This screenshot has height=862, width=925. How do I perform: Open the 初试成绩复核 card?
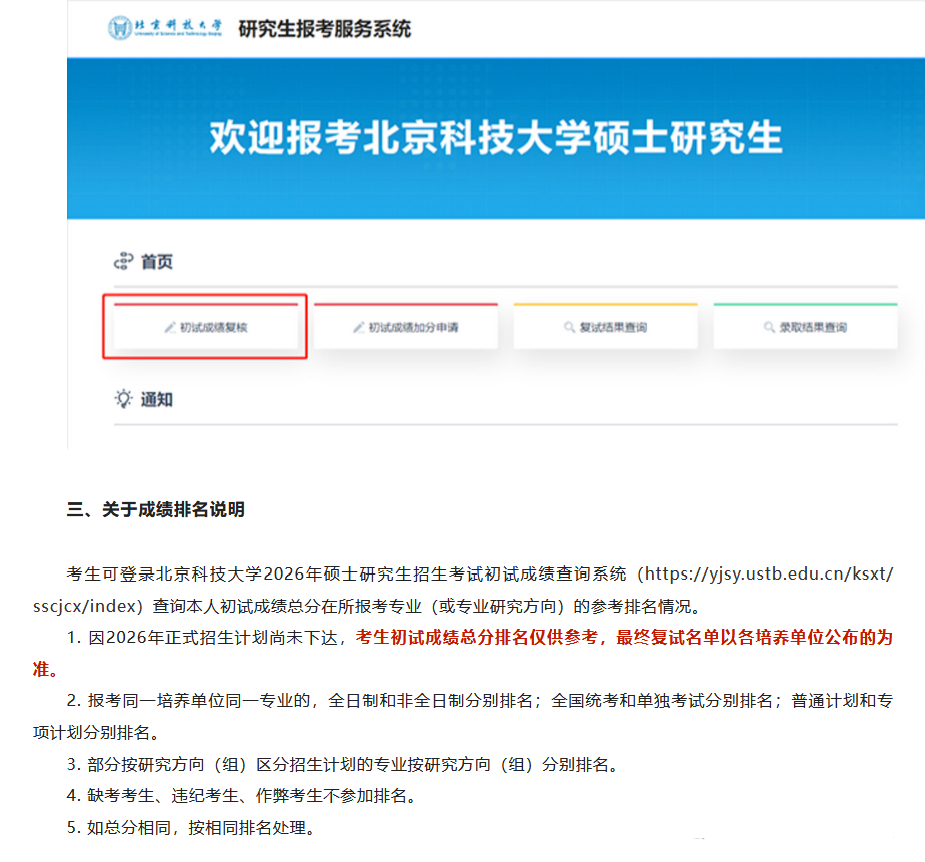tap(205, 325)
